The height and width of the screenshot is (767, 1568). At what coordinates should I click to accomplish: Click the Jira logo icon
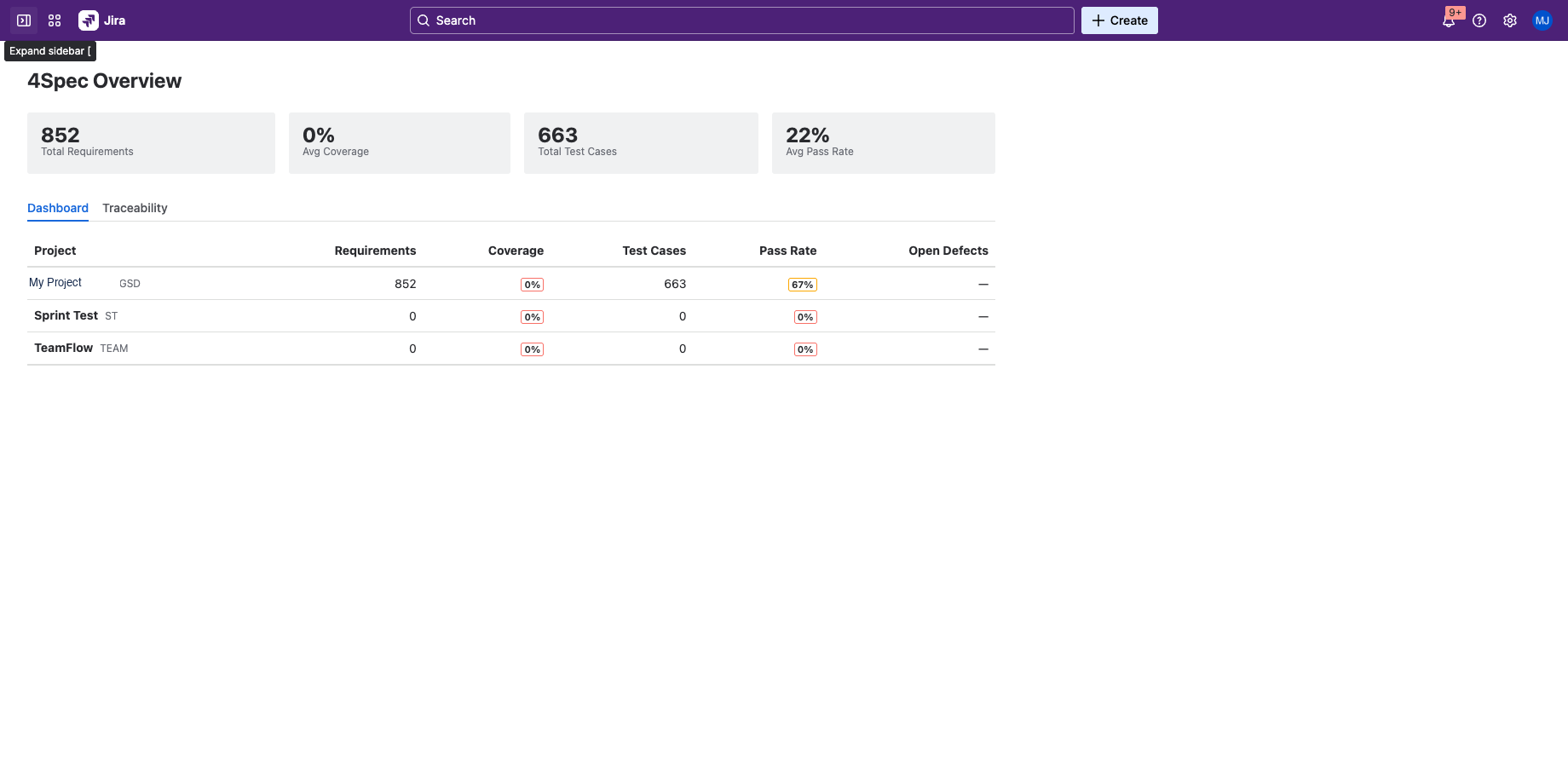(x=89, y=20)
